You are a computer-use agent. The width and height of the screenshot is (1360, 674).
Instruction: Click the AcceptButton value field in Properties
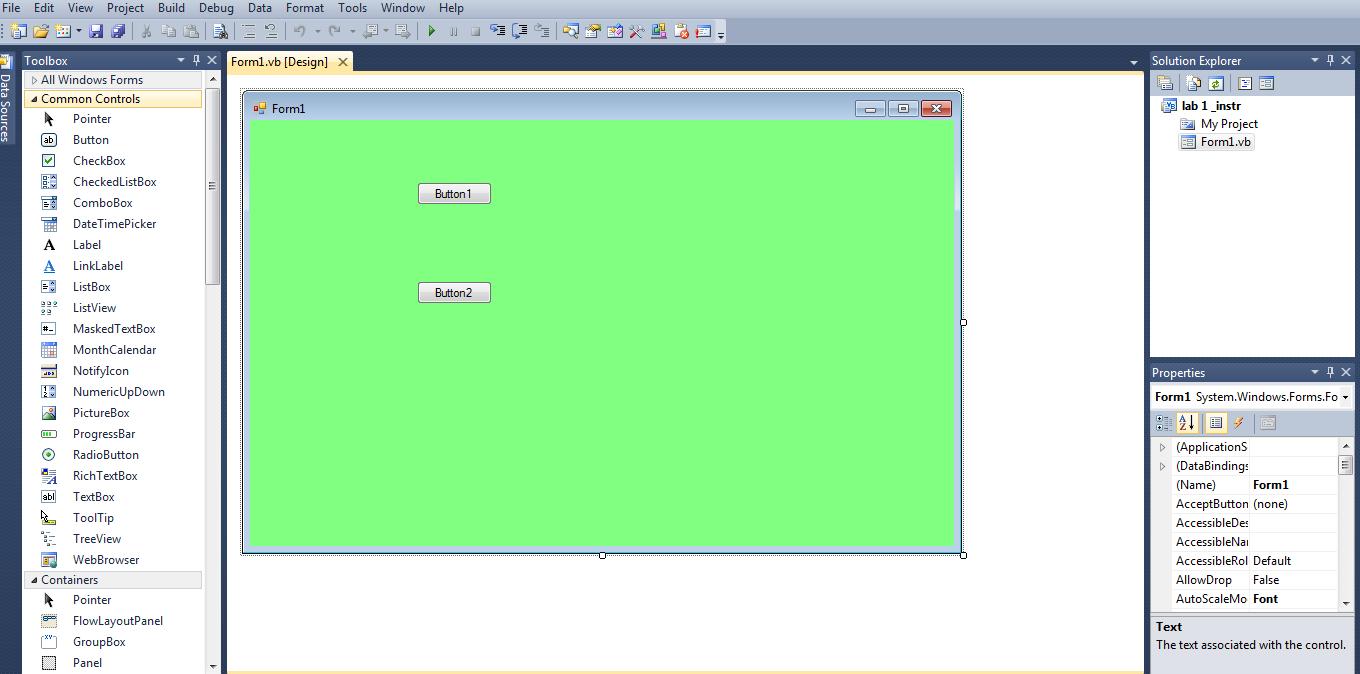[x=1295, y=504]
